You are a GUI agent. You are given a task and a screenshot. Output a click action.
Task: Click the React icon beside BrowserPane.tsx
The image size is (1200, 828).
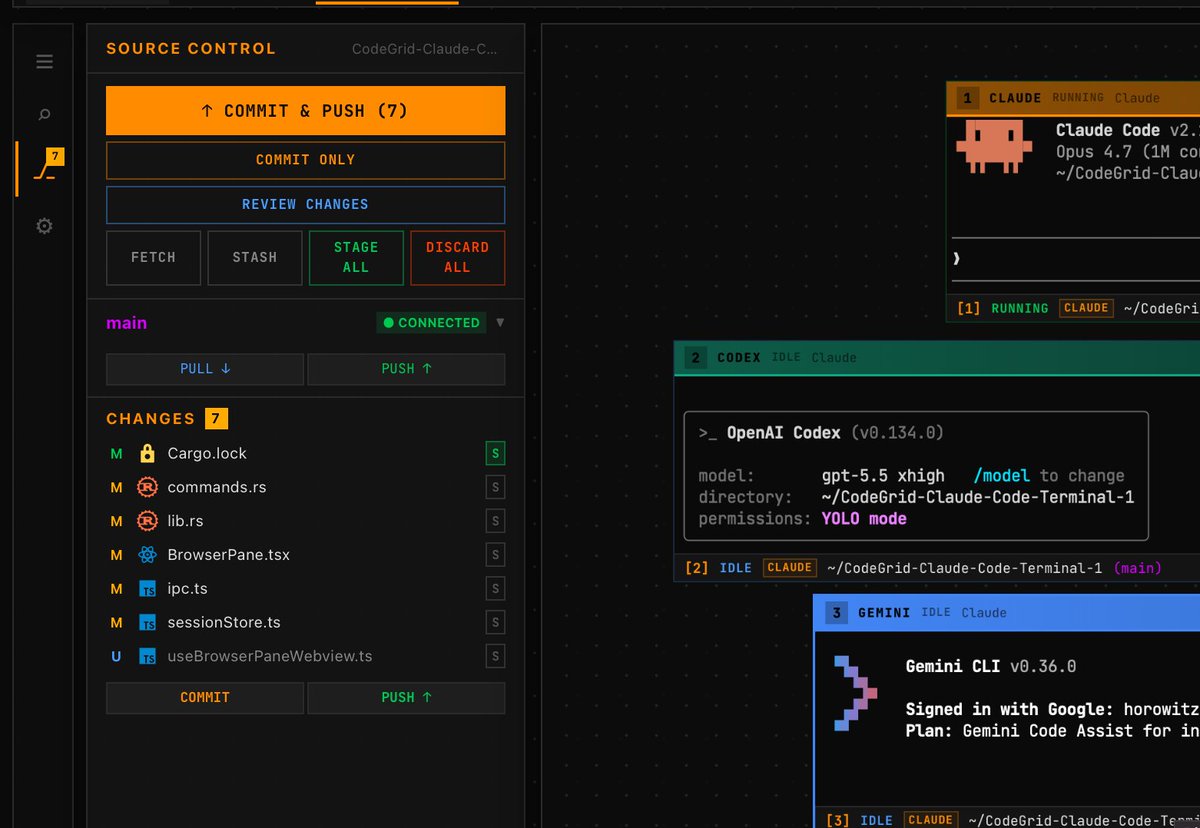[148, 555]
